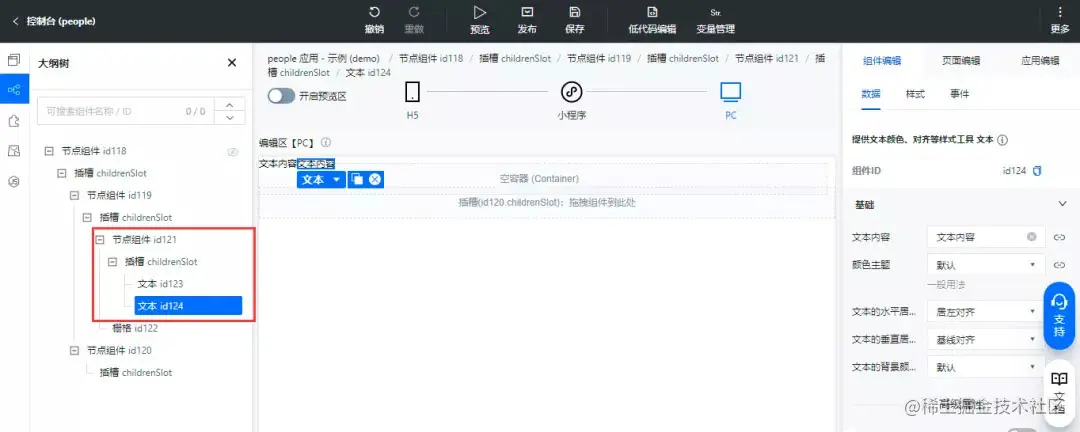The height and width of the screenshot is (432, 1080).
Task: Jump to next search result arrow
Action: tap(230, 118)
